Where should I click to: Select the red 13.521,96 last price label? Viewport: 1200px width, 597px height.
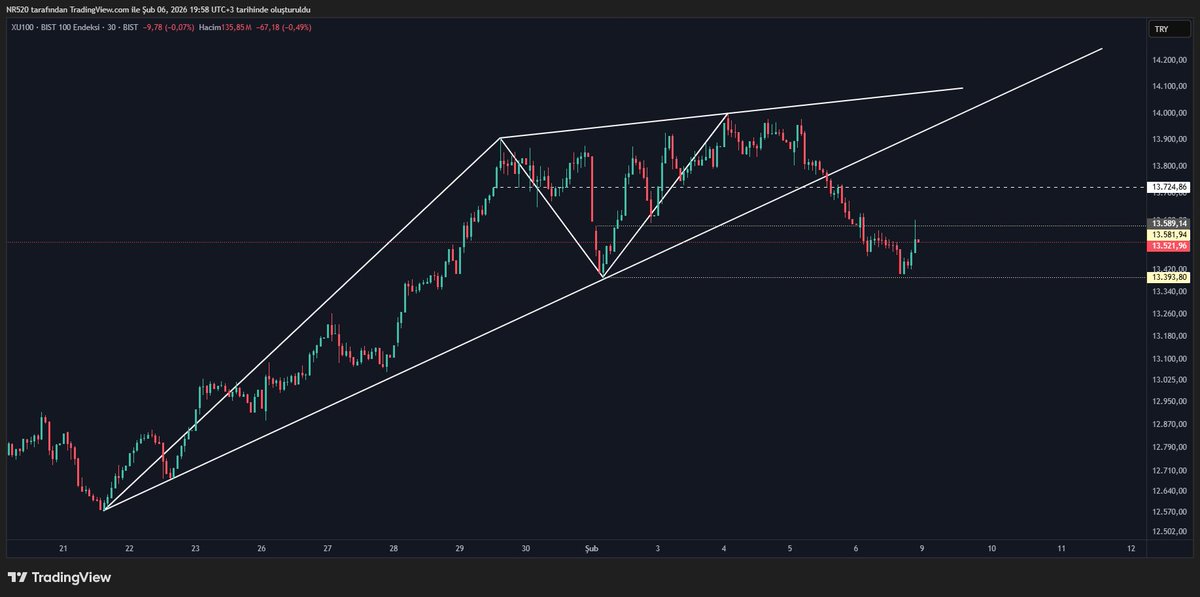tap(1169, 245)
